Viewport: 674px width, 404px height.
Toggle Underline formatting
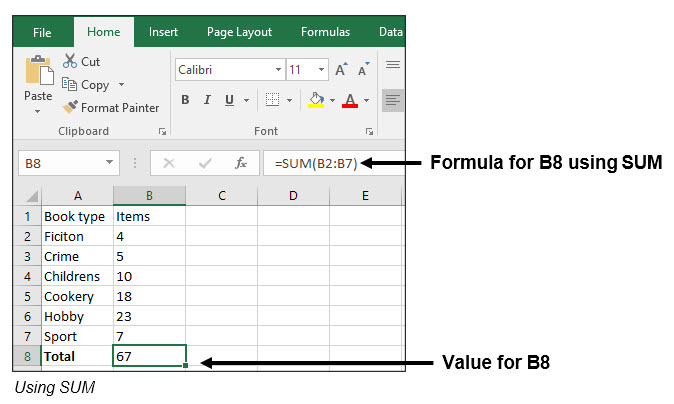(x=230, y=100)
